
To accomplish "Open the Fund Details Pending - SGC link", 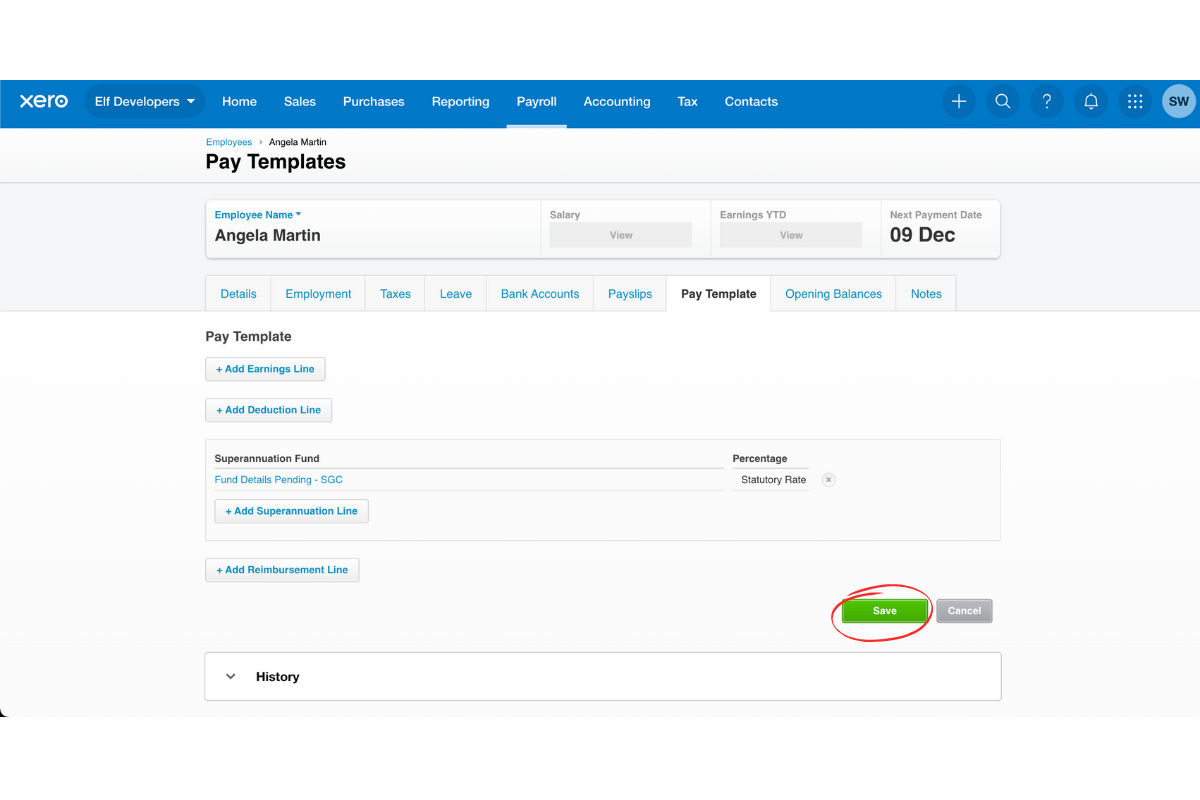I will pos(278,479).
